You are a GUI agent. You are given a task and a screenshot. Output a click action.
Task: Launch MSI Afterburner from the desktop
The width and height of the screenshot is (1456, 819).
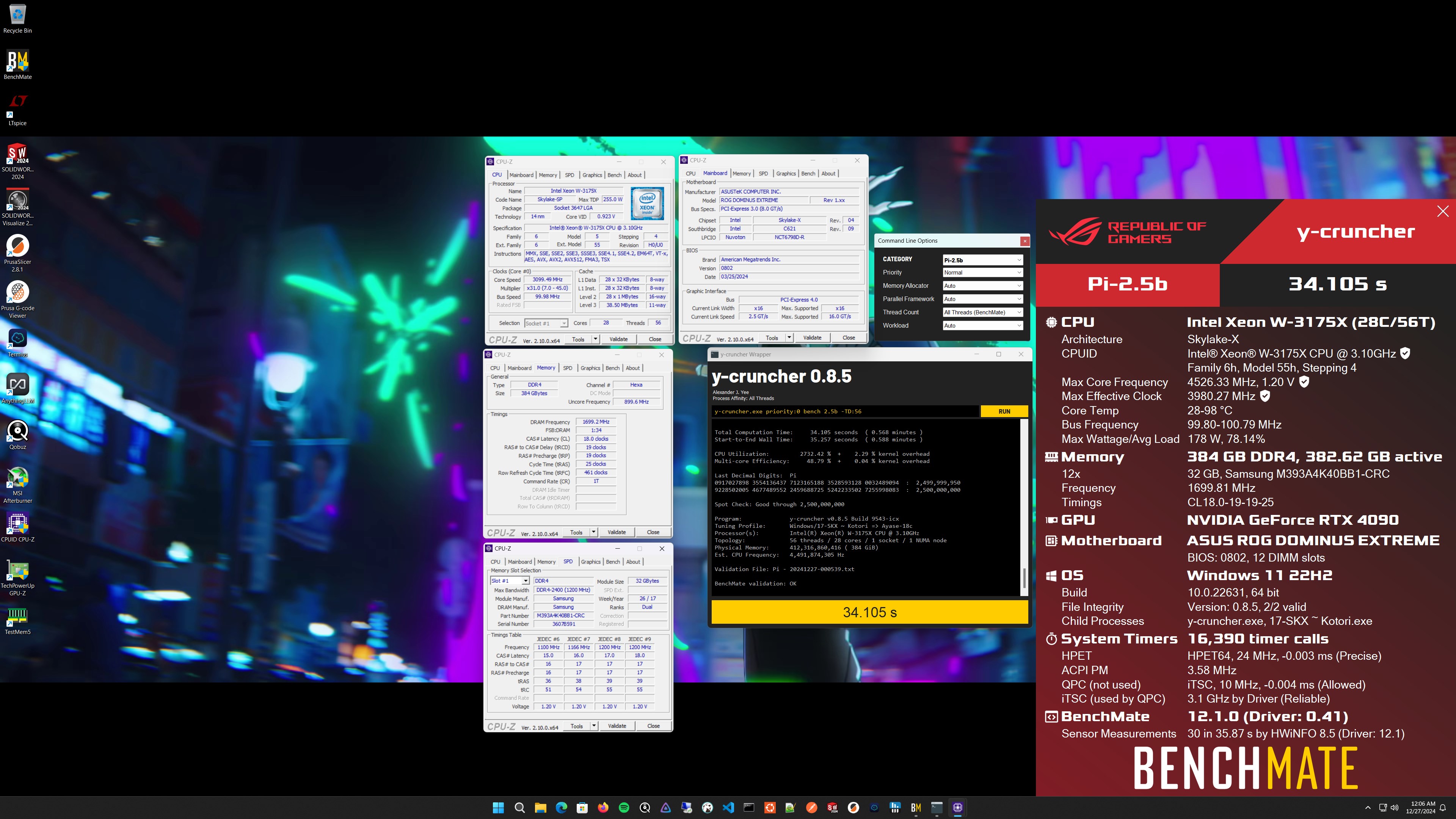coord(17,485)
